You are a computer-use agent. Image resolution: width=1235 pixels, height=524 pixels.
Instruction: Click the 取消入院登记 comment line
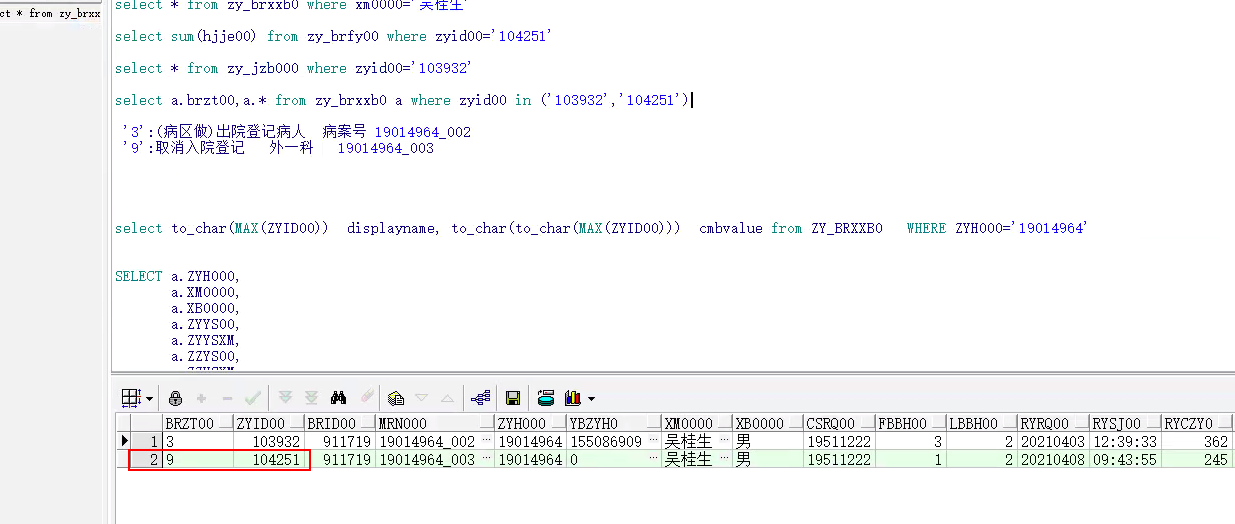point(278,148)
